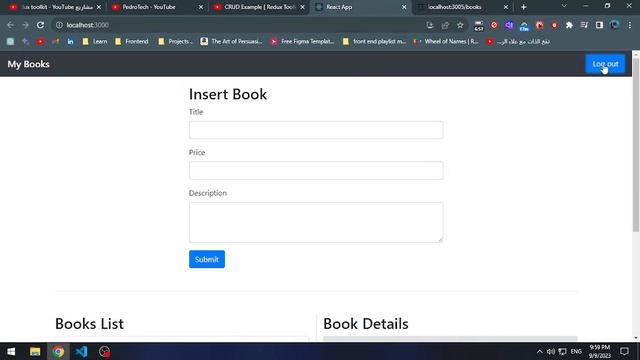Share this page icon in address bar
Viewport: 640px width, 360px height.
click(x=445, y=25)
